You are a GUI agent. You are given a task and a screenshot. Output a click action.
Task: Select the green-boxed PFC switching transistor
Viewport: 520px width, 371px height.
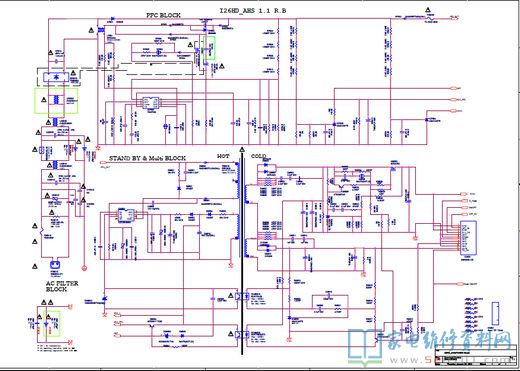click(x=210, y=48)
